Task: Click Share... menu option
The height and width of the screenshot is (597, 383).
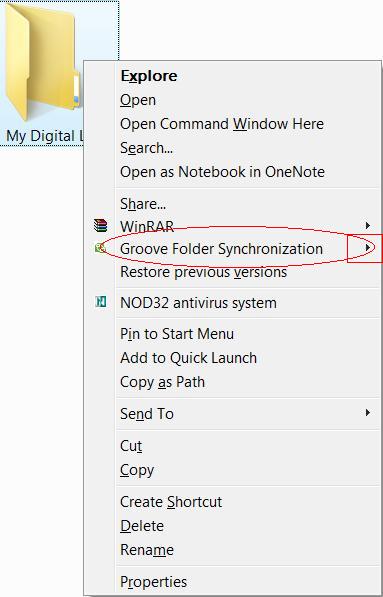Action: pos(143,204)
